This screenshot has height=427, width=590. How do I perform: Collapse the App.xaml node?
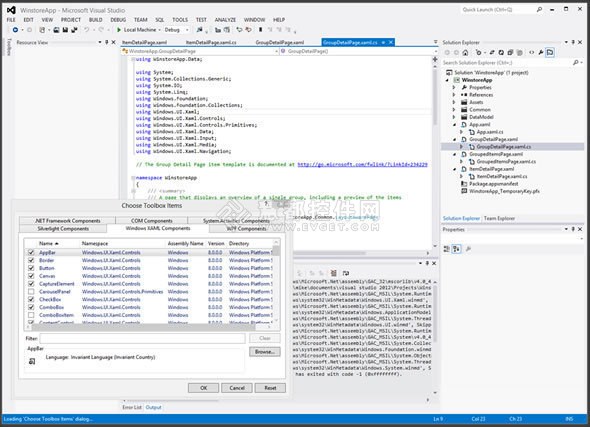pyautogui.click(x=454, y=124)
